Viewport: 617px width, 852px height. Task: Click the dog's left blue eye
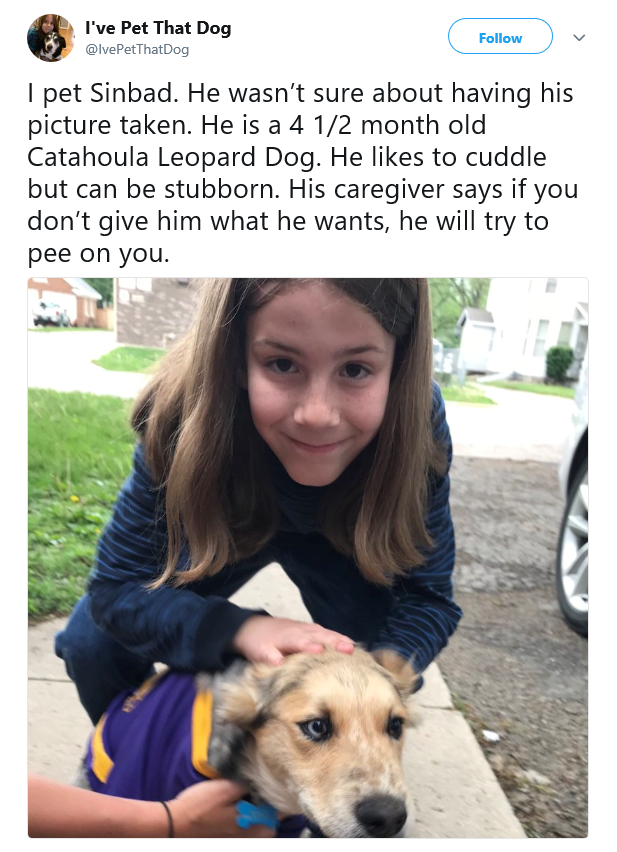coord(317,729)
